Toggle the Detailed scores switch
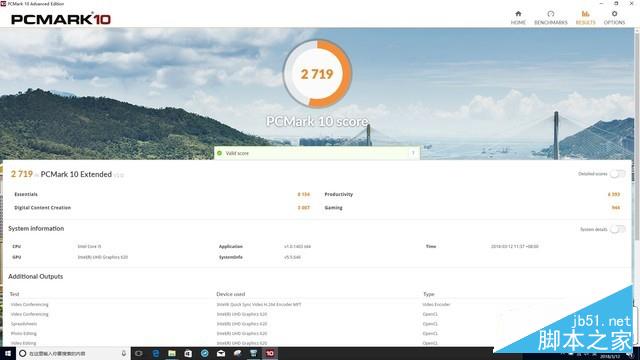This screenshot has width=640, height=360. 618,174
